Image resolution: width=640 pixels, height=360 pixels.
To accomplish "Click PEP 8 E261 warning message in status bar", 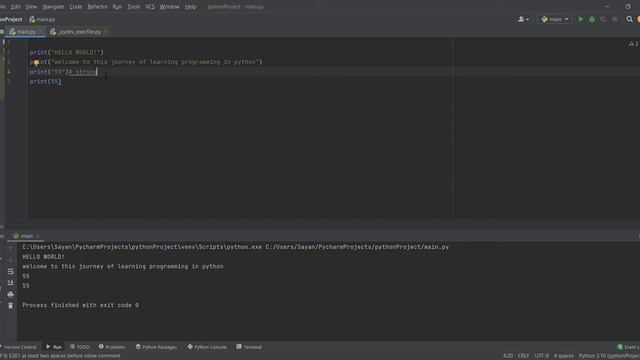I will point(61,356).
